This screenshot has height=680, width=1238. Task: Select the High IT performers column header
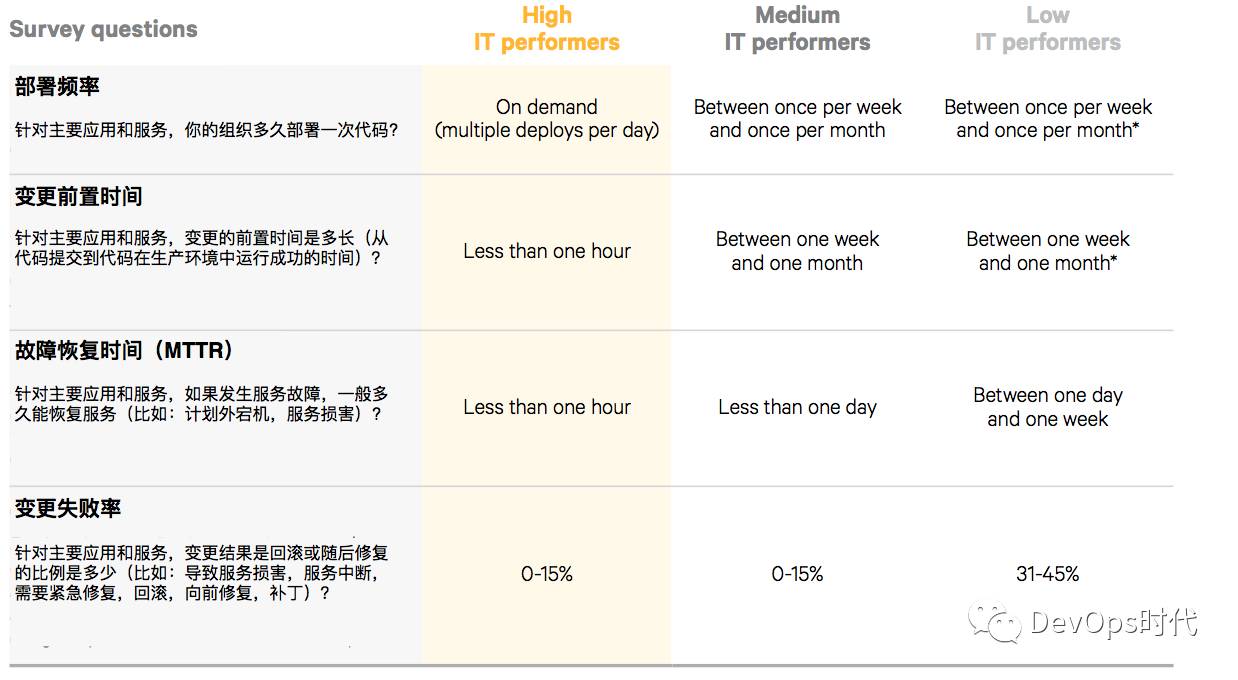coord(547,29)
